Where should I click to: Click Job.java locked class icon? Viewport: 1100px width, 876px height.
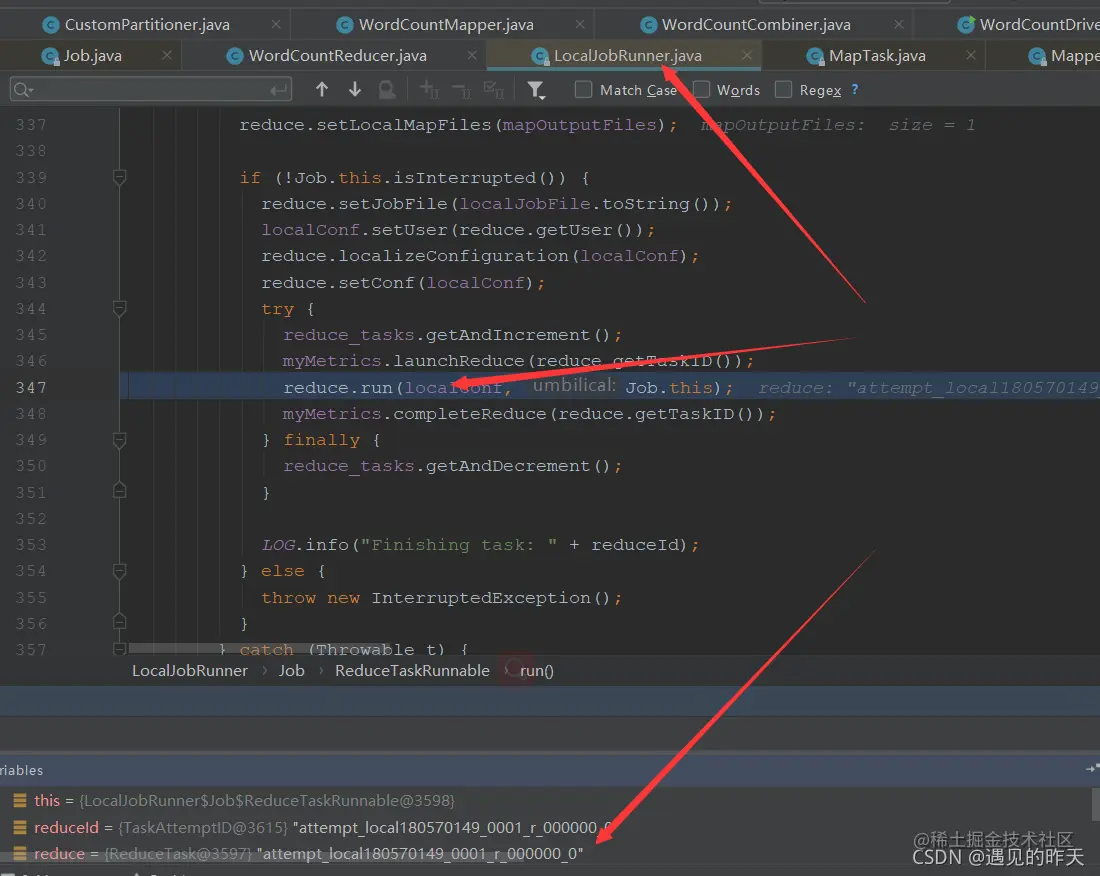50,56
